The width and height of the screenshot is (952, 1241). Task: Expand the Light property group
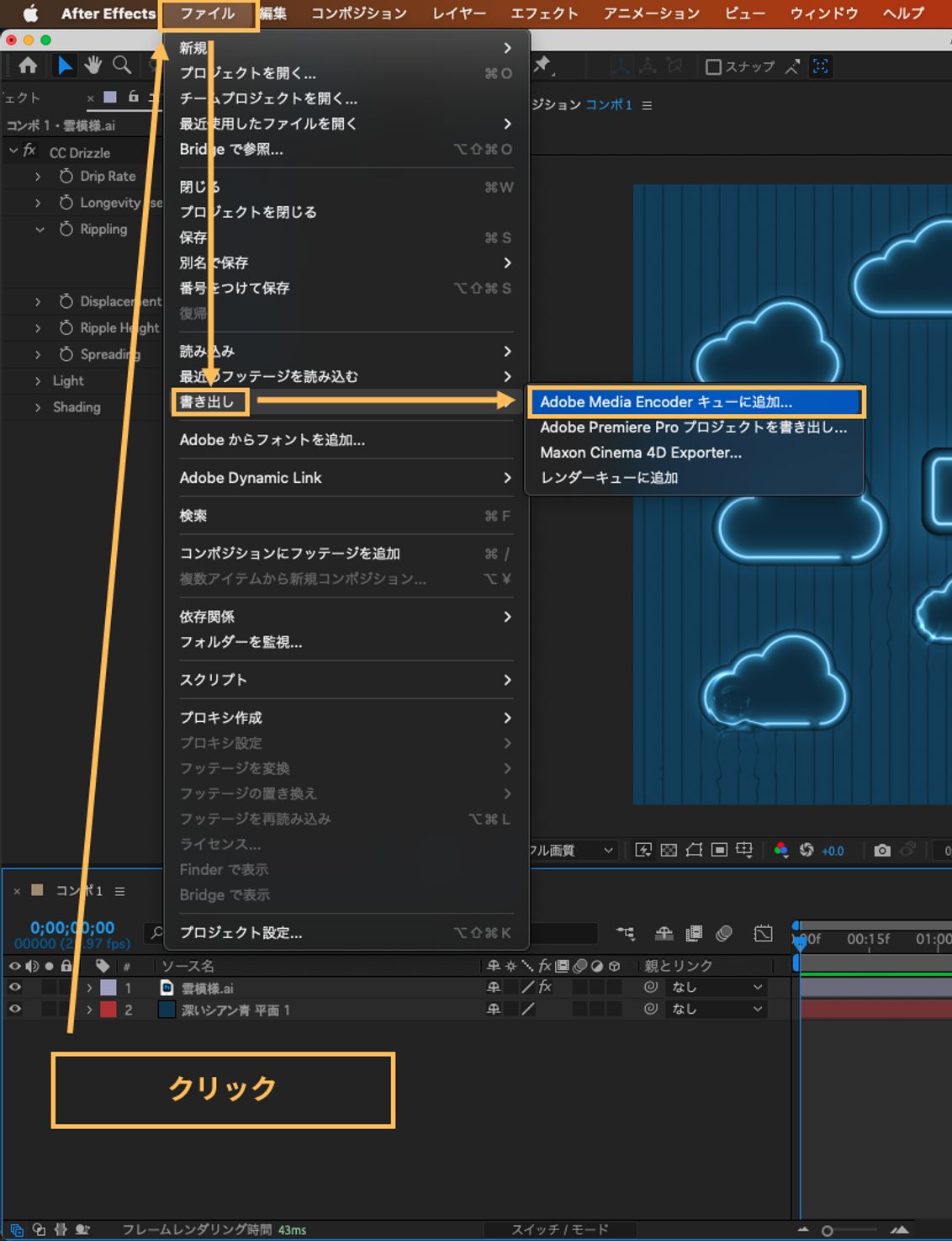(37, 380)
